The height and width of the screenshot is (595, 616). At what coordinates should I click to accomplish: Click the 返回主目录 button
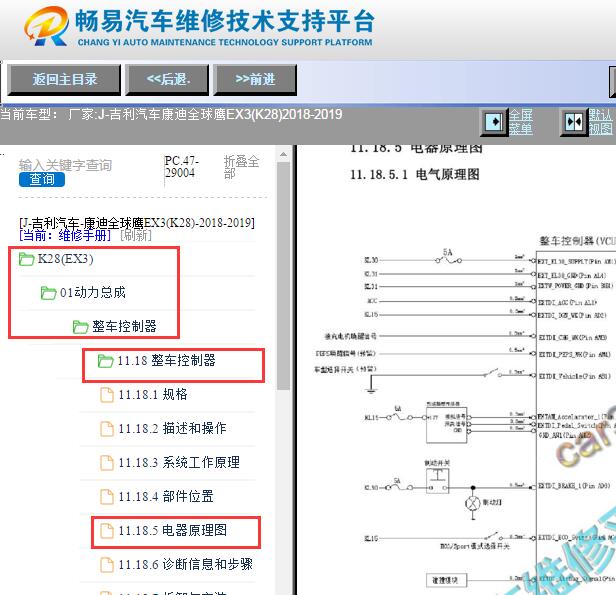pyautogui.click(x=64, y=80)
